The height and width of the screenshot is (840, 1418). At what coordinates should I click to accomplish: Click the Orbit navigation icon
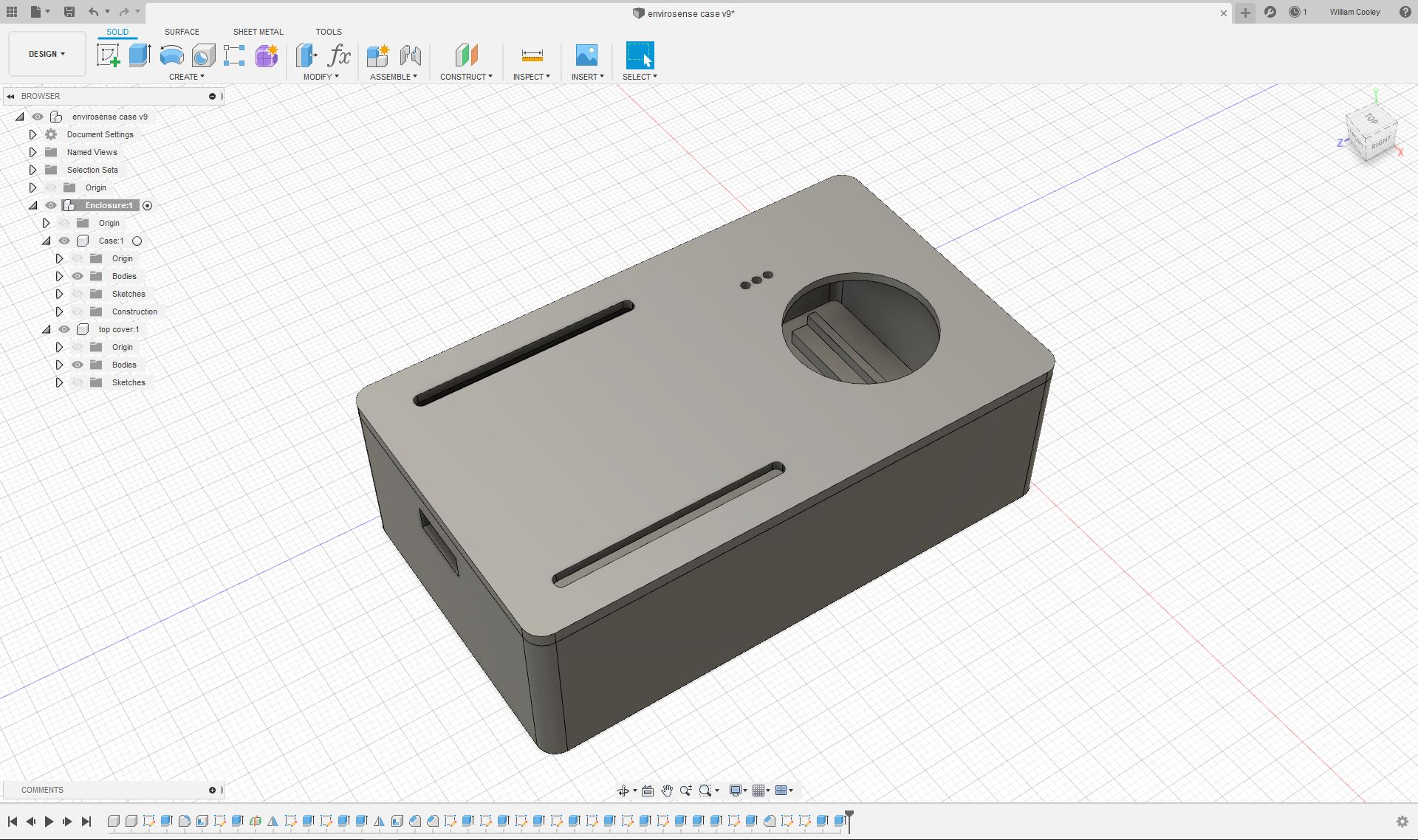click(623, 791)
